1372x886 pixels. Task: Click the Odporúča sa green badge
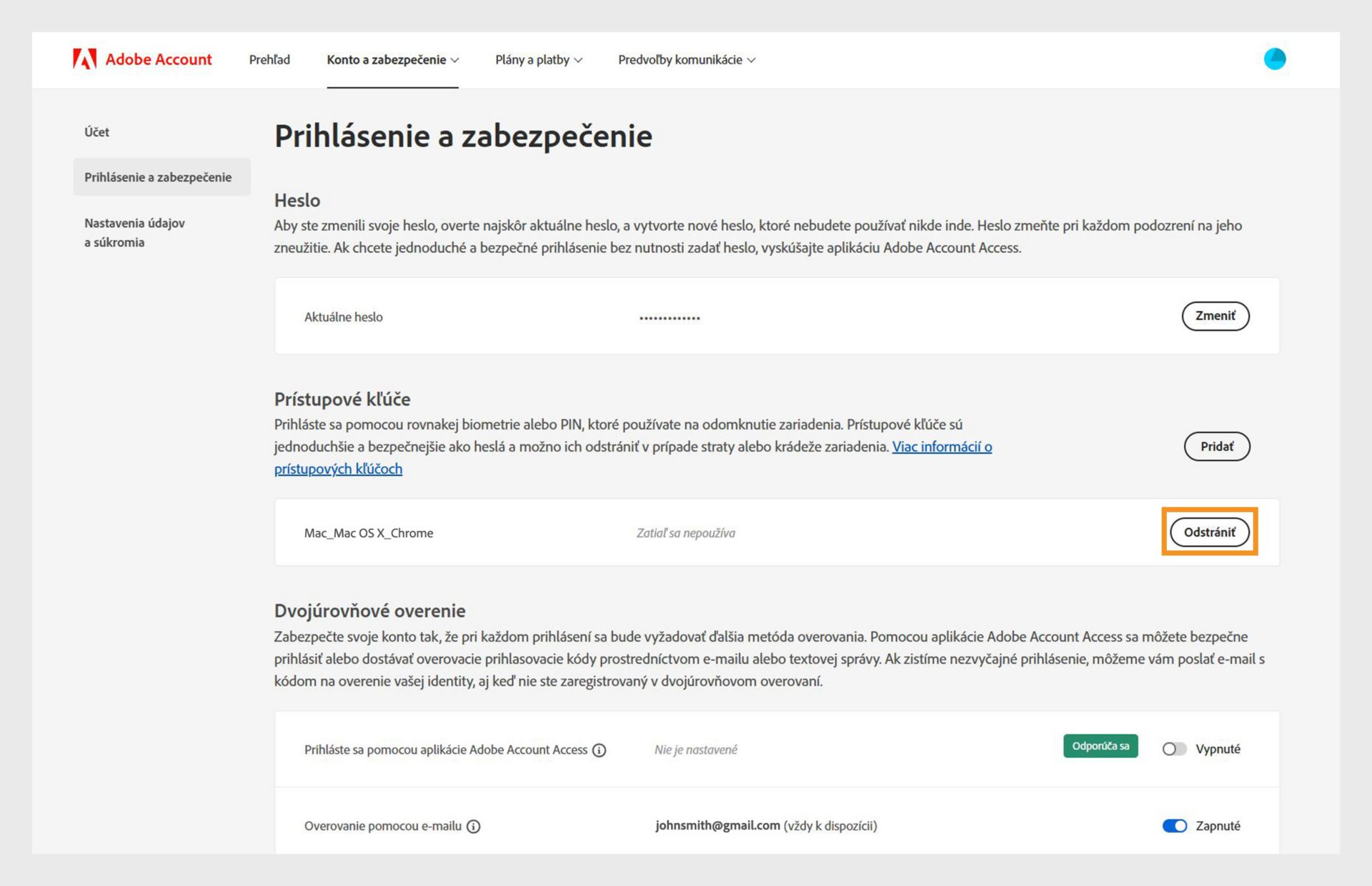pyautogui.click(x=1100, y=746)
